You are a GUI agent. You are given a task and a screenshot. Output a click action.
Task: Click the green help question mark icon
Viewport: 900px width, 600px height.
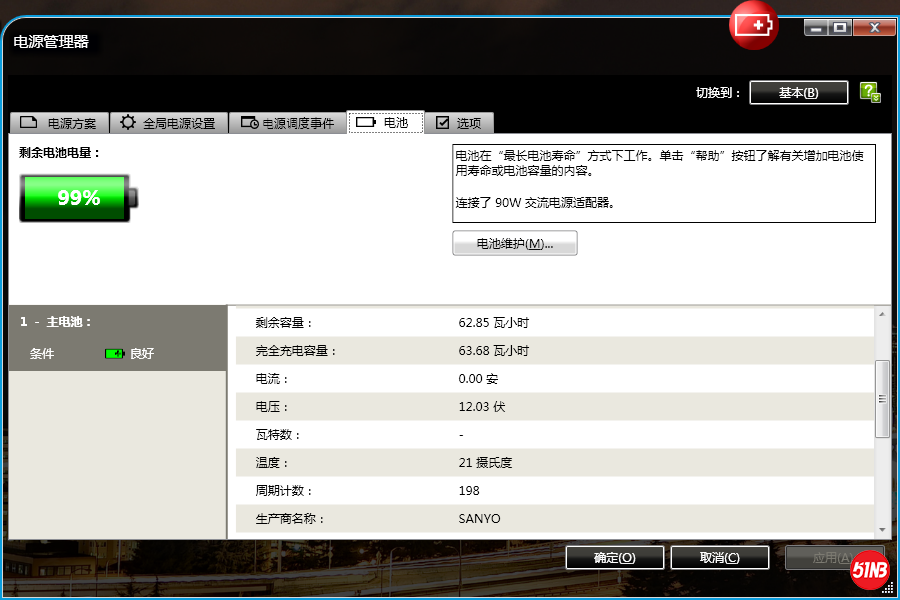[870, 93]
